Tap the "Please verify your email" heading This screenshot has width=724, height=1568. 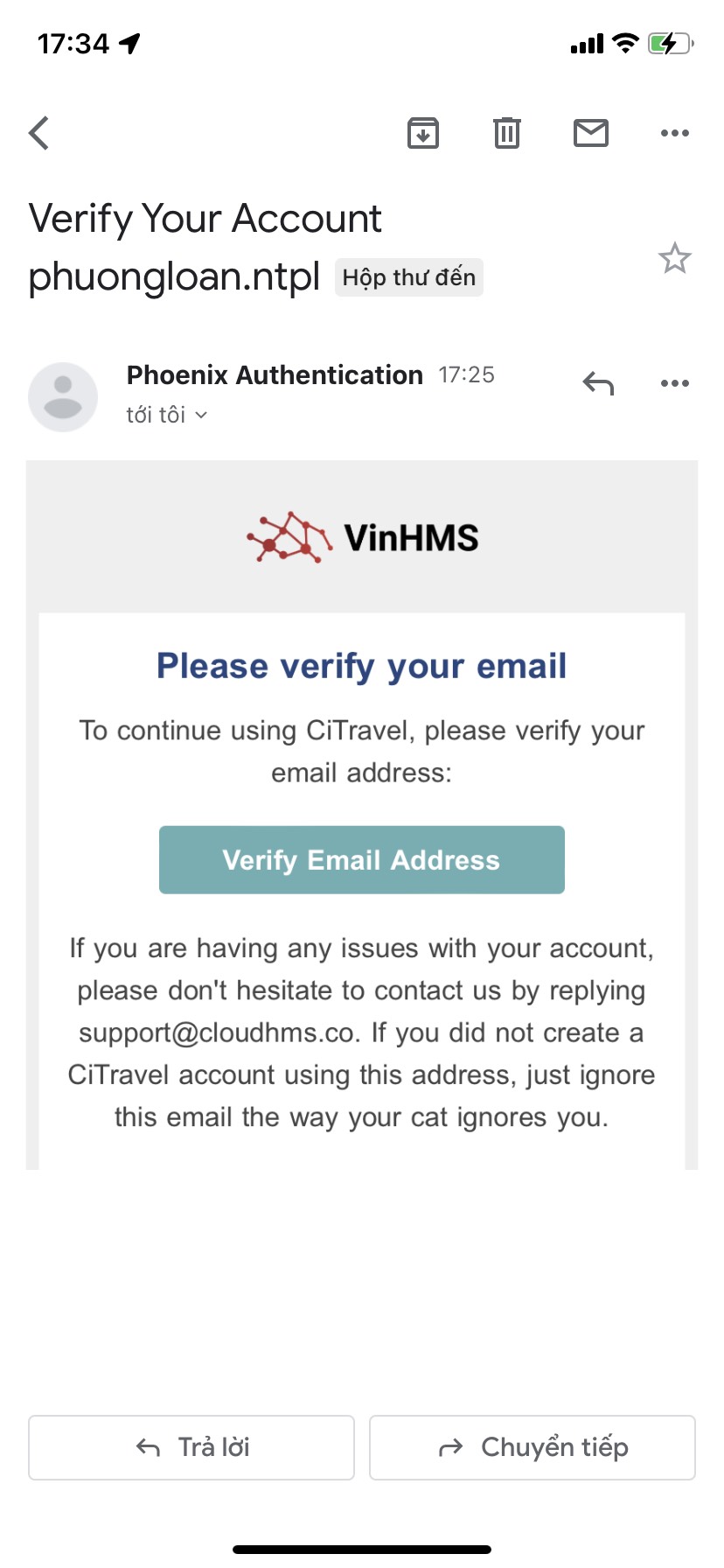(362, 666)
